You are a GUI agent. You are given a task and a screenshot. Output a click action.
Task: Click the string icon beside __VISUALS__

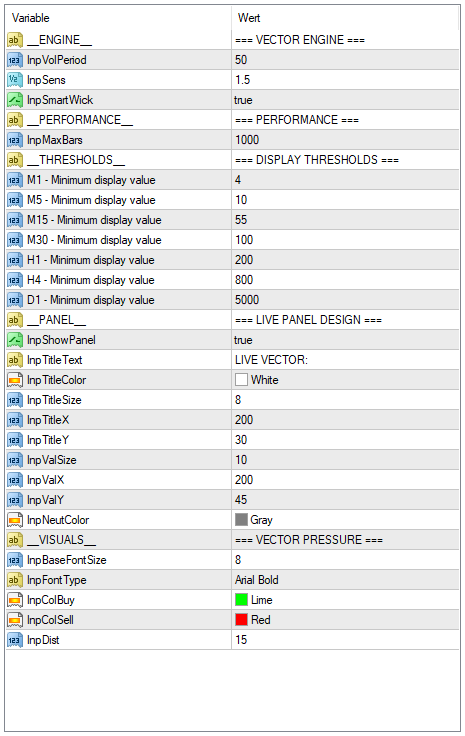[15, 540]
